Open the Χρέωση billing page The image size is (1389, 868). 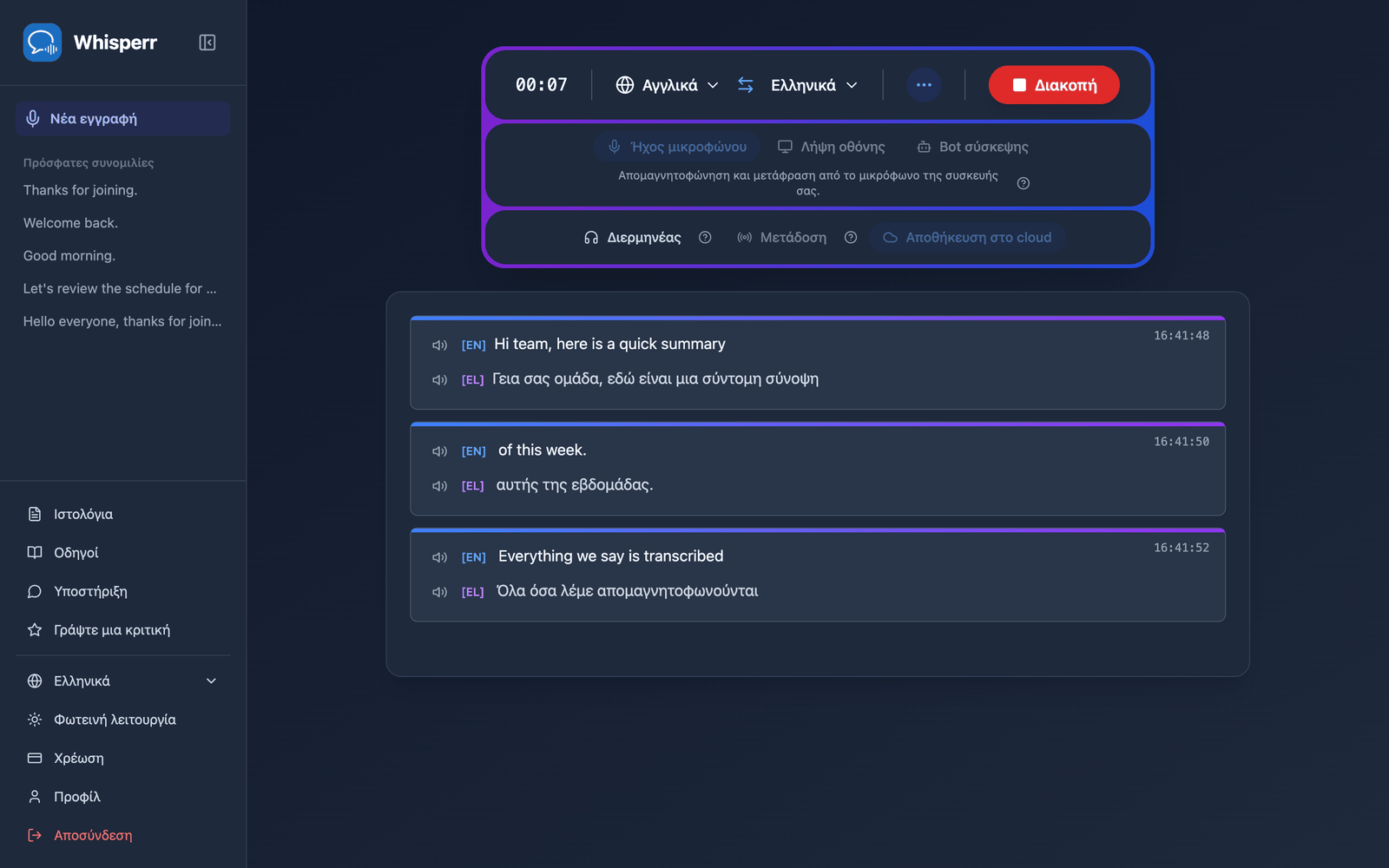(x=122, y=758)
